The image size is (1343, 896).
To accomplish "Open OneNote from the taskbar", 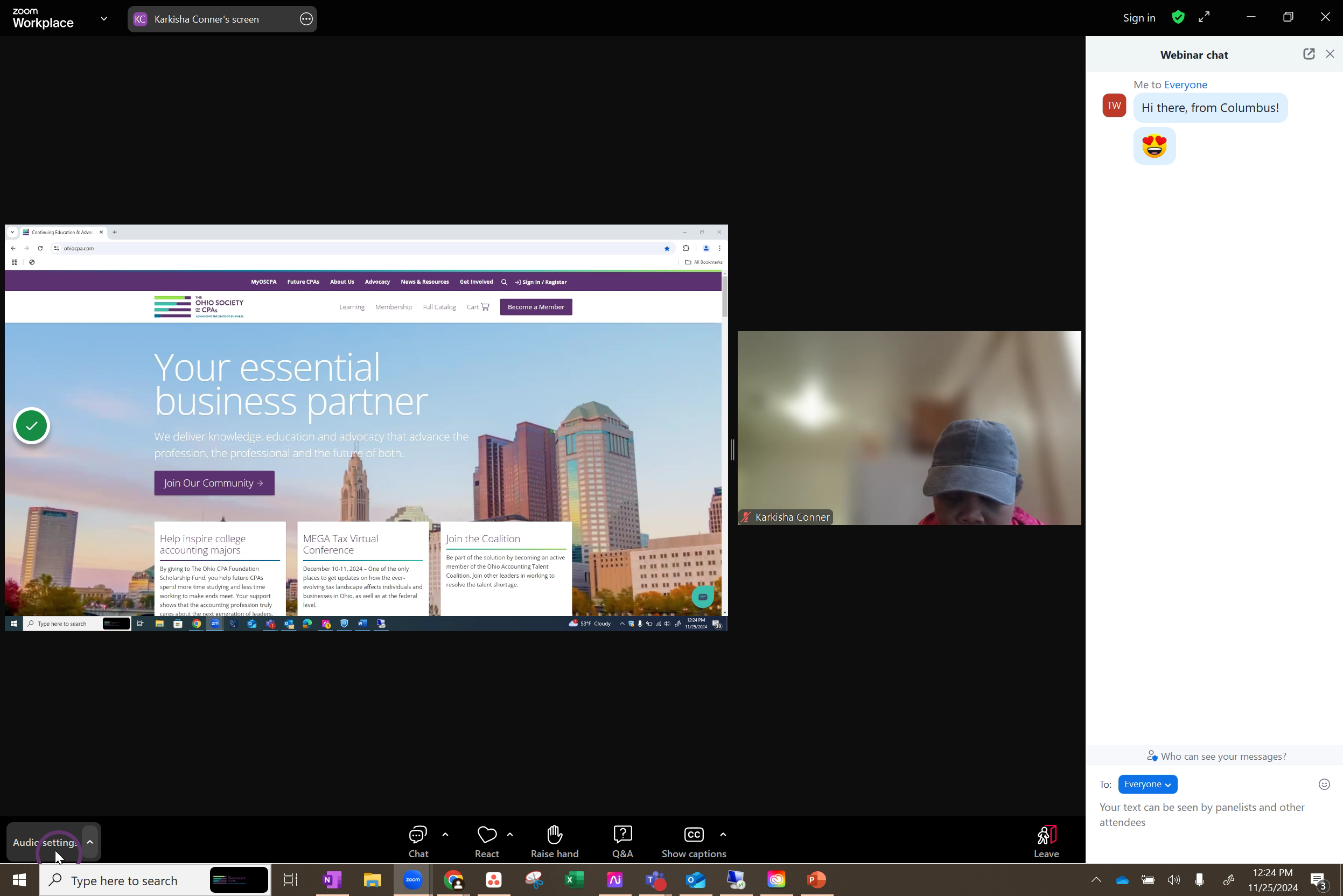I will pyautogui.click(x=332, y=880).
